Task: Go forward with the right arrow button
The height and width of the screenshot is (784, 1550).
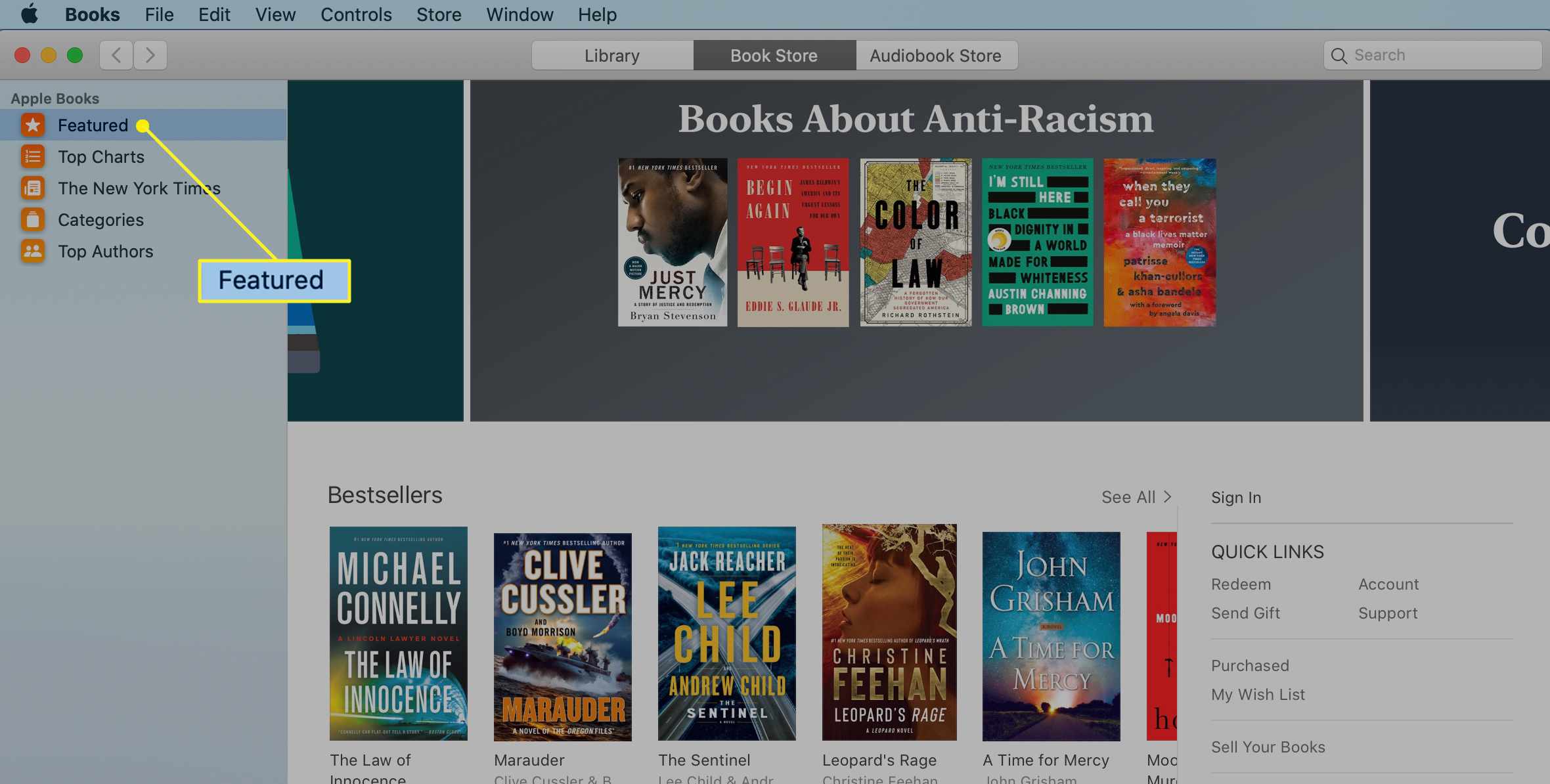Action: click(x=150, y=55)
